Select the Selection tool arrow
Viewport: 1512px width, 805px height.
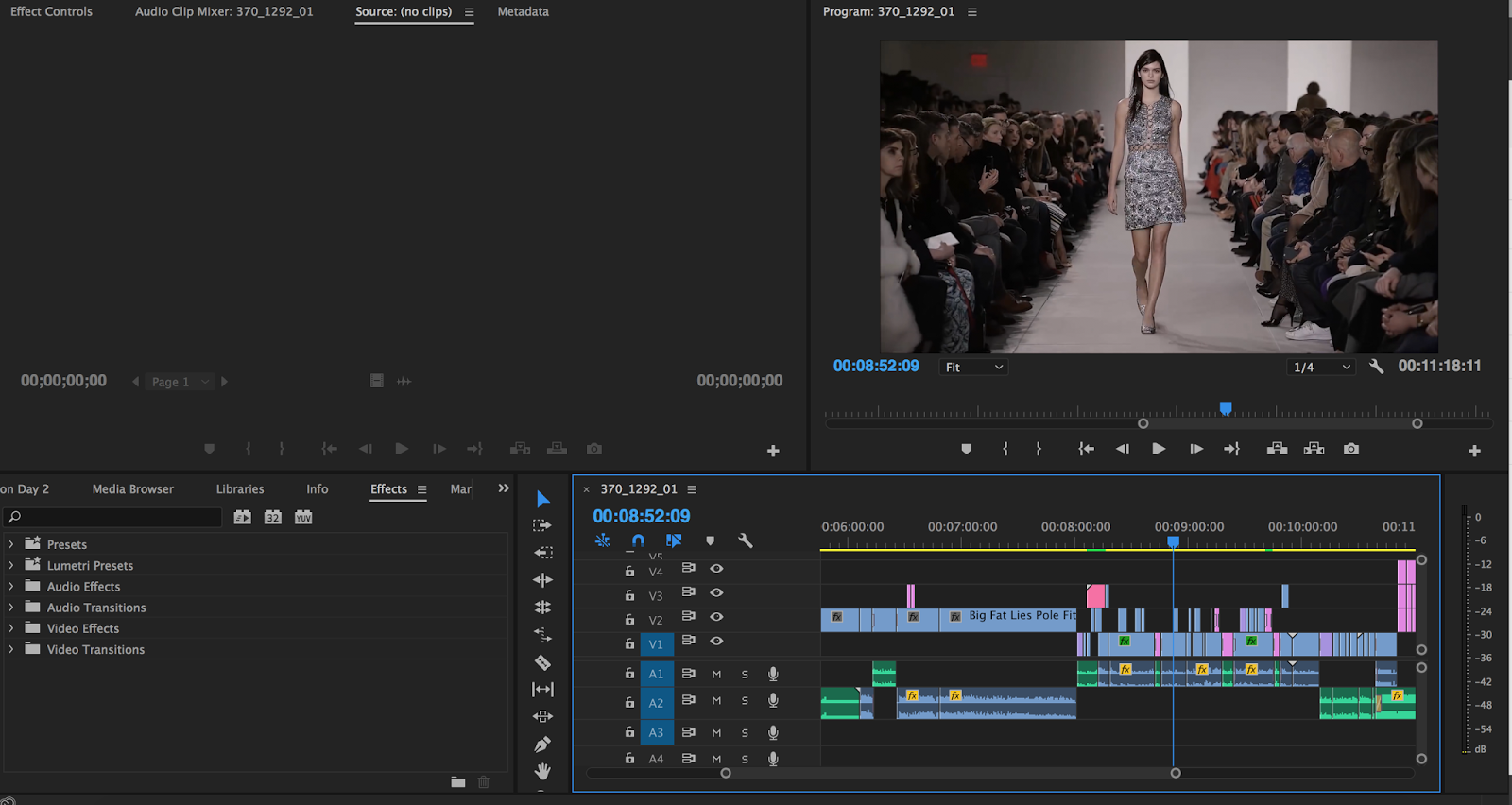542,499
